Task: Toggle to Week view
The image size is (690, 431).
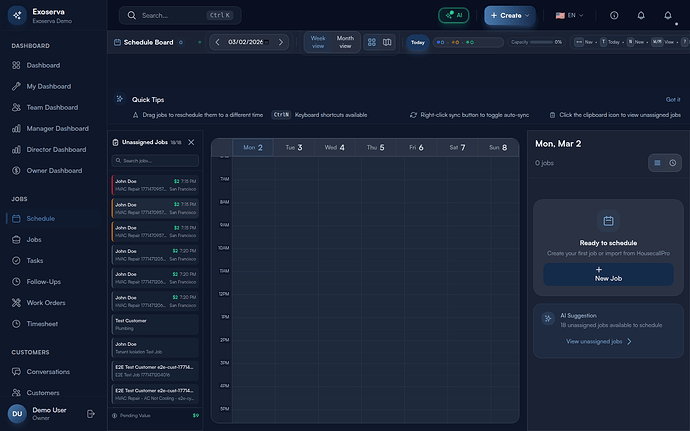Action: pyautogui.click(x=318, y=42)
